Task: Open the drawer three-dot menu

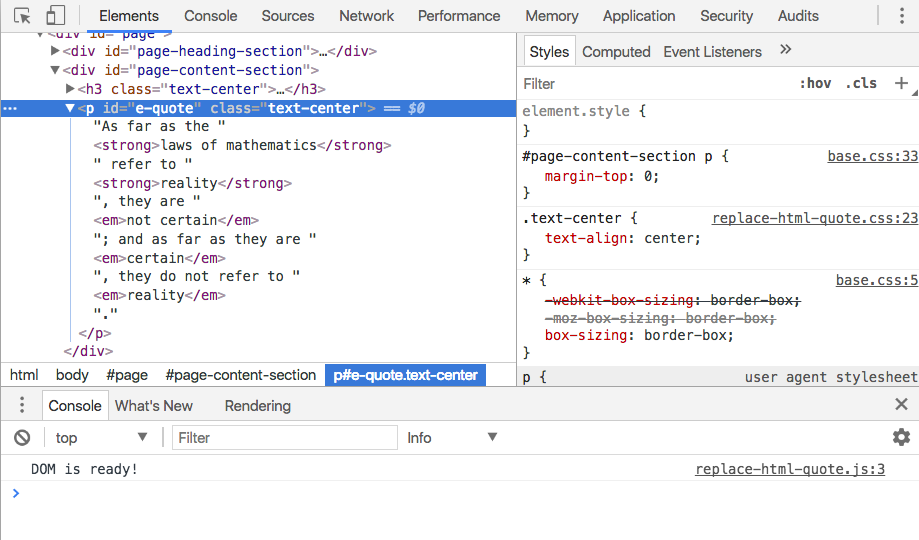Action: click(22, 405)
